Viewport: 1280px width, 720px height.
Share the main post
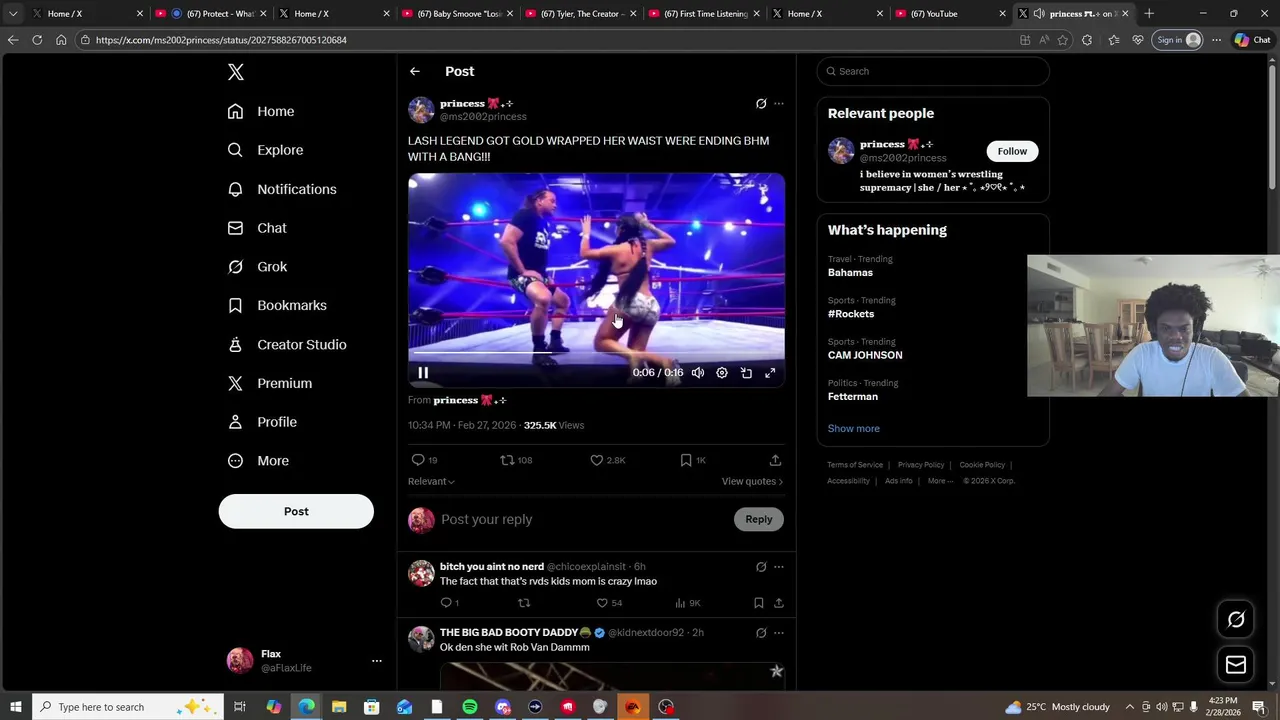[x=775, y=460]
